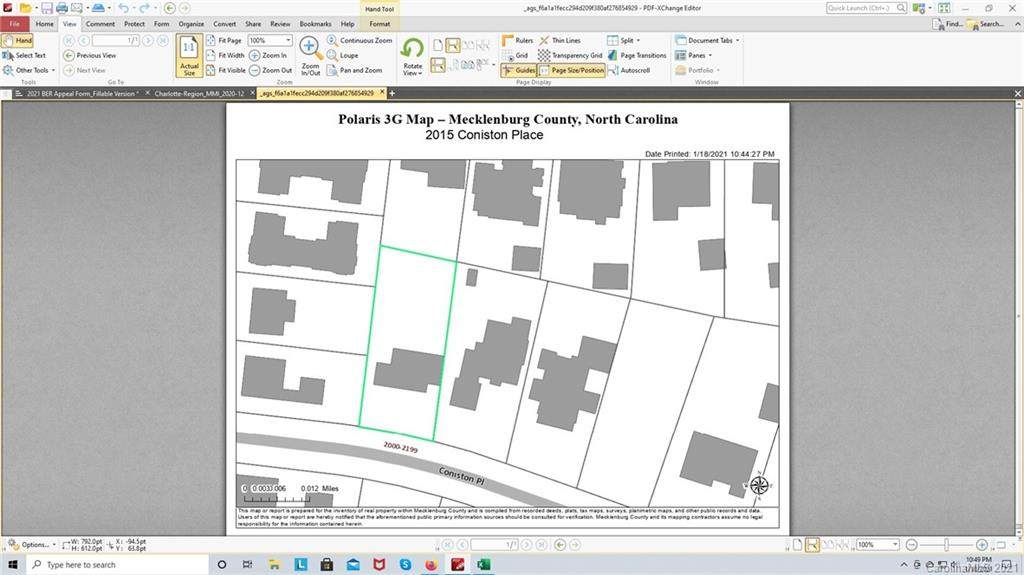Open Excel from the taskbar
The height and width of the screenshot is (575, 1024).
484,565
